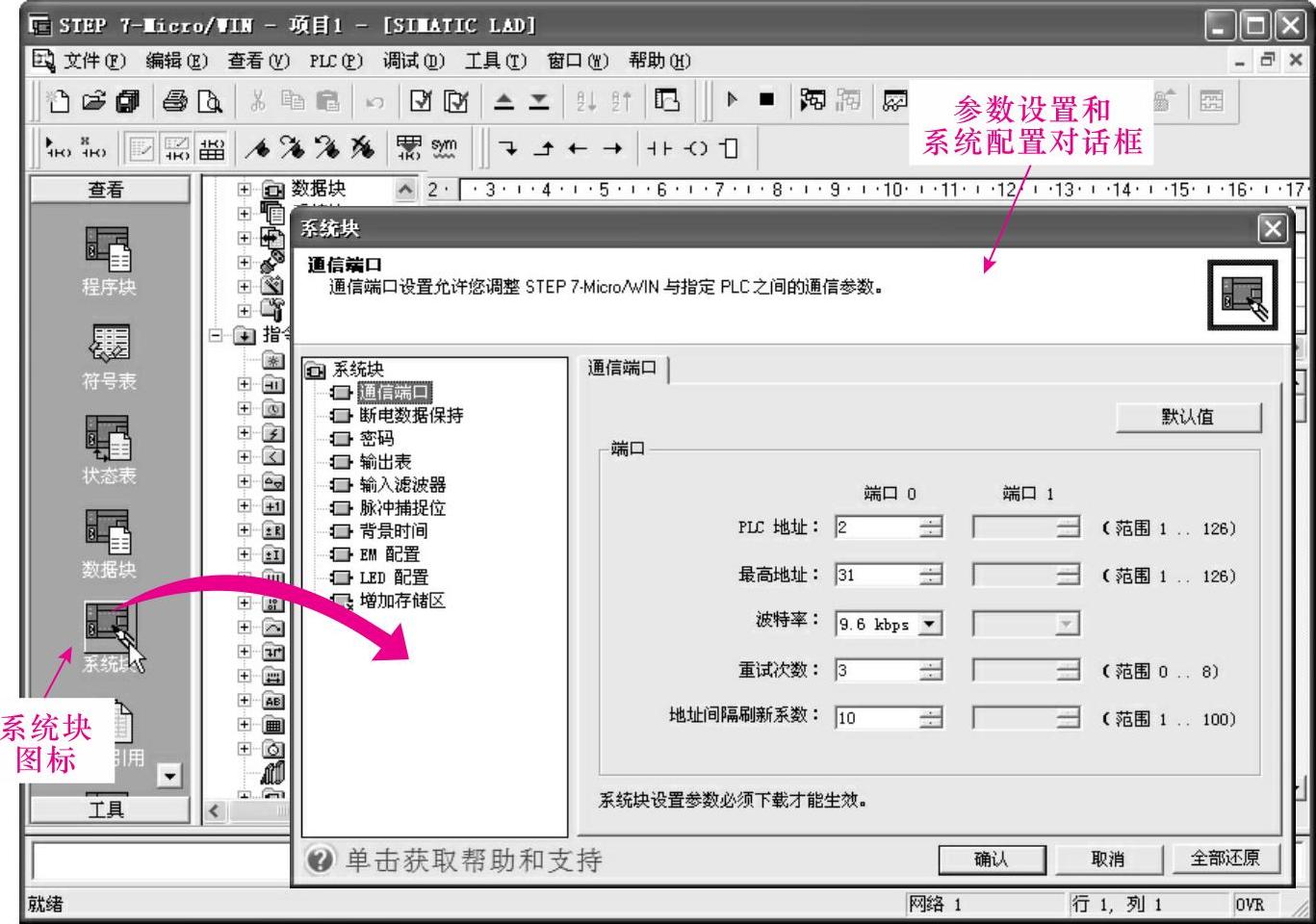This screenshot has height=924, width=1316.
Task: Select 输入滤波器 in the system block tree
Action: click(x=402, y=484)
